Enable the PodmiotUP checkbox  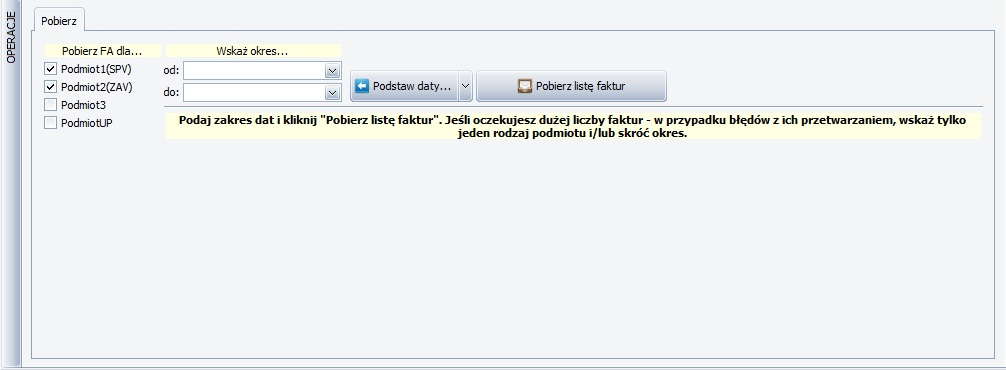50,123
